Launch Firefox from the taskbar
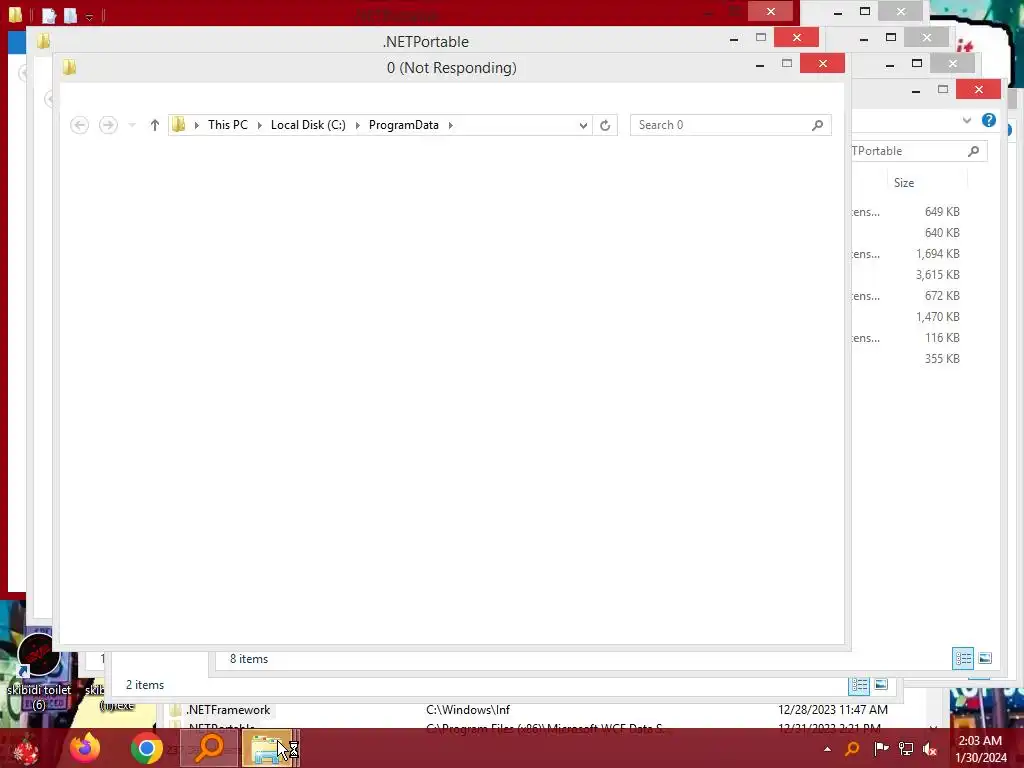The width and height of the screenshot is (1024, 768). [85, 748]
